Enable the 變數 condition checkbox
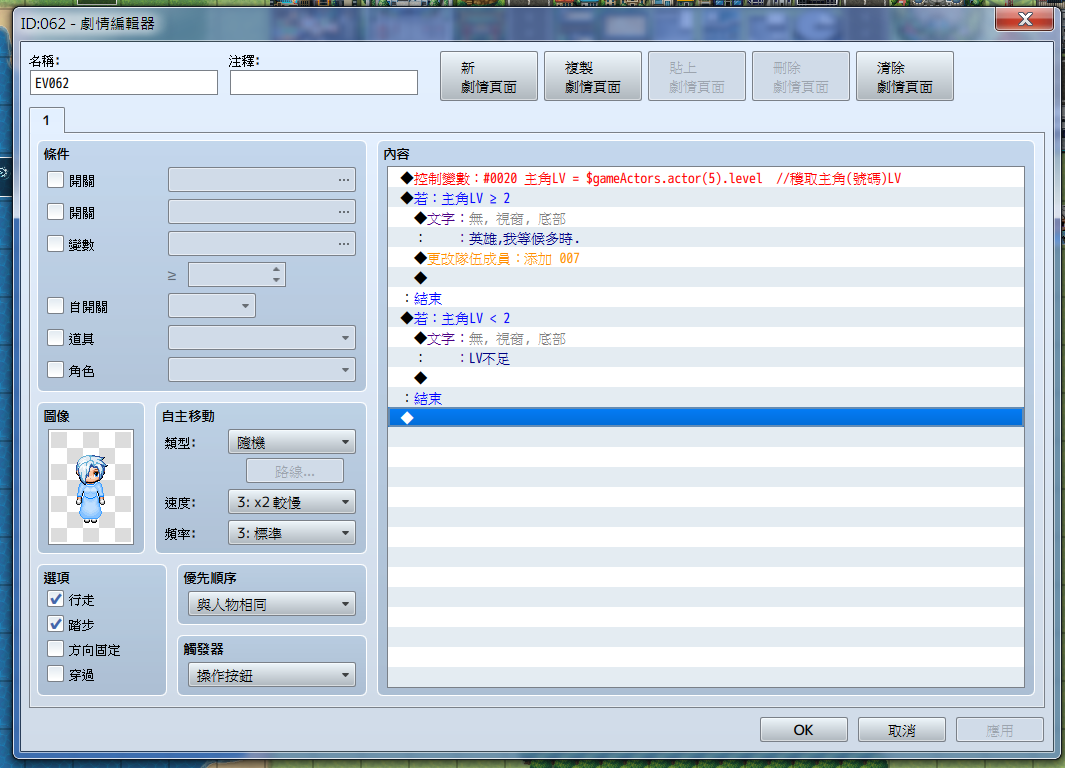Viewport: 1065px width, 768px height. tap(56, 244)
